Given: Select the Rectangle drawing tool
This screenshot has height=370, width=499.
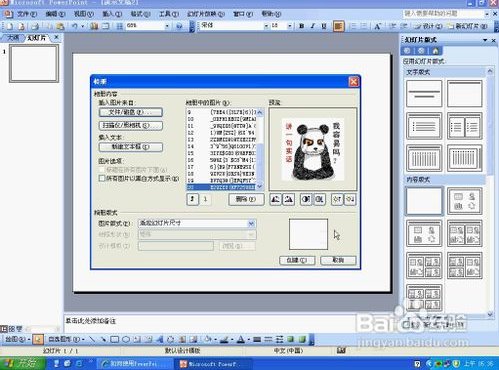Looking at the screenshot, I should pyautogui.click(x=115, y=339).
